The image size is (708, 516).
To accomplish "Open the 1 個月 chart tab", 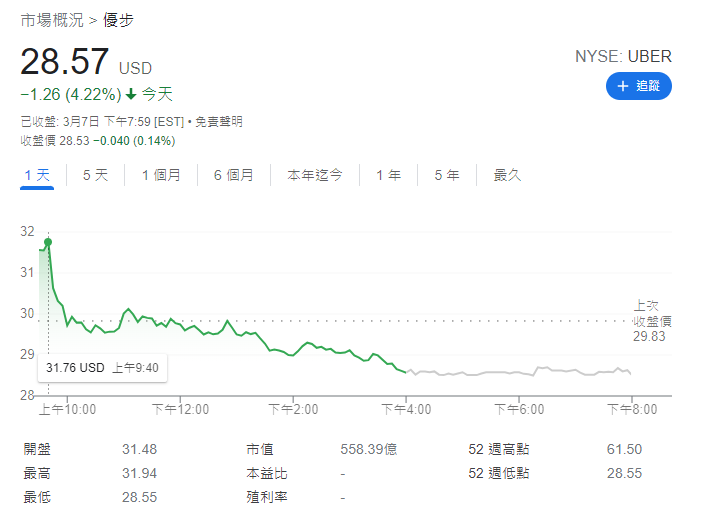I will tap(161, 175).
